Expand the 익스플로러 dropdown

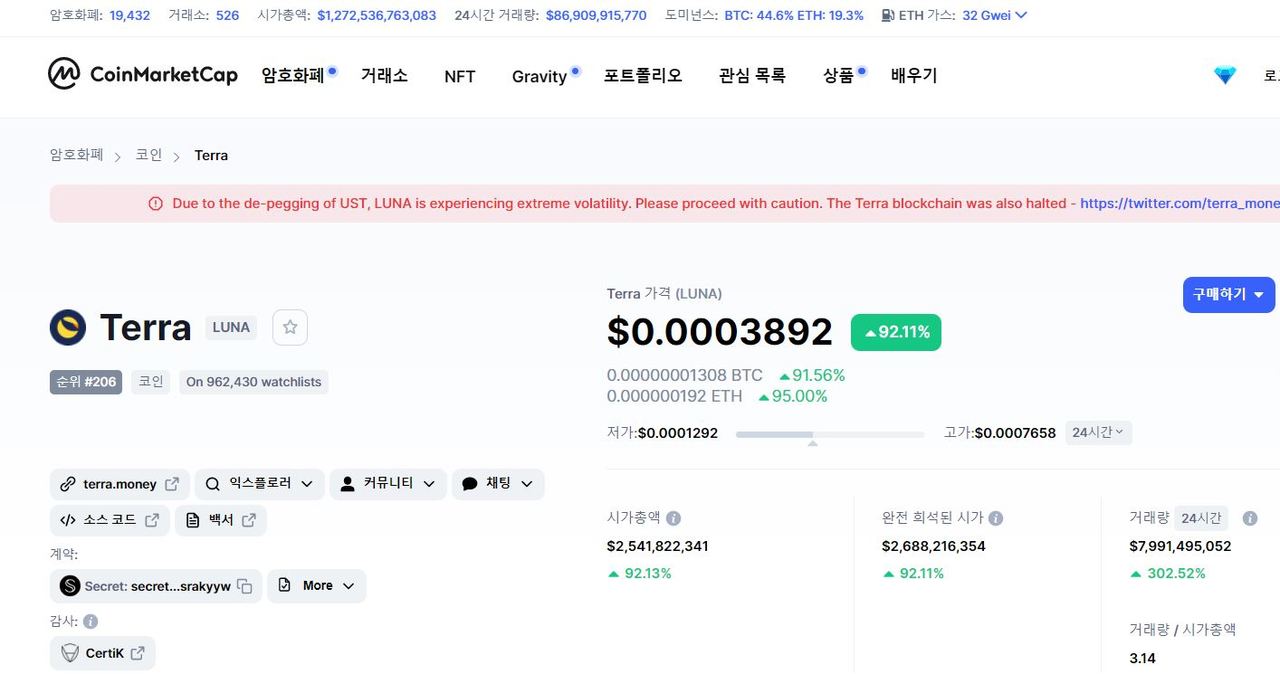260,484
